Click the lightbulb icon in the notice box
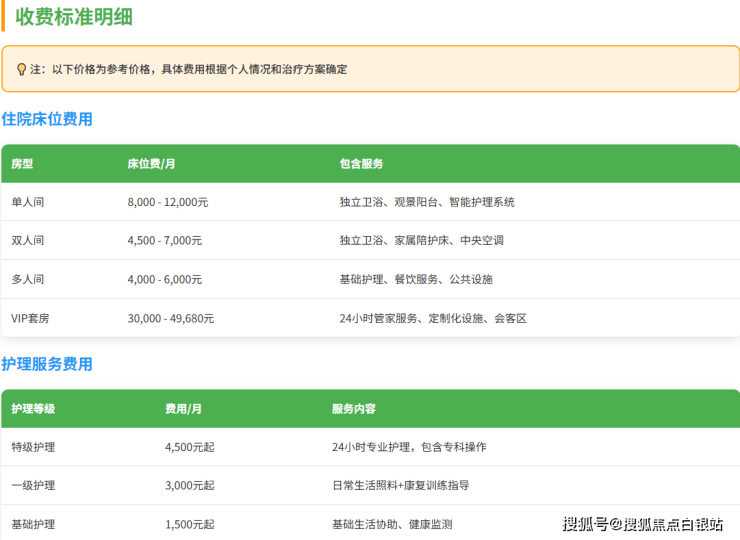Screen dimensions: 740x540 click(x=21, y=70)
